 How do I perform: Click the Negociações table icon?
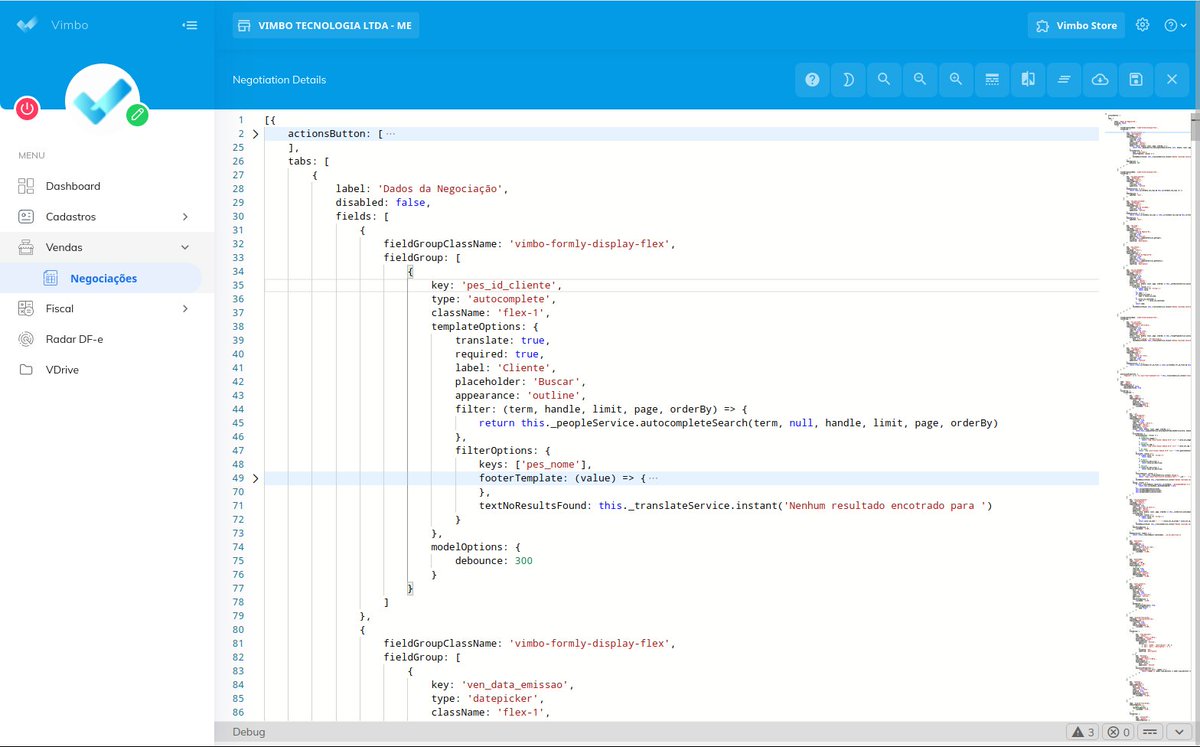(x=51, y=278)
